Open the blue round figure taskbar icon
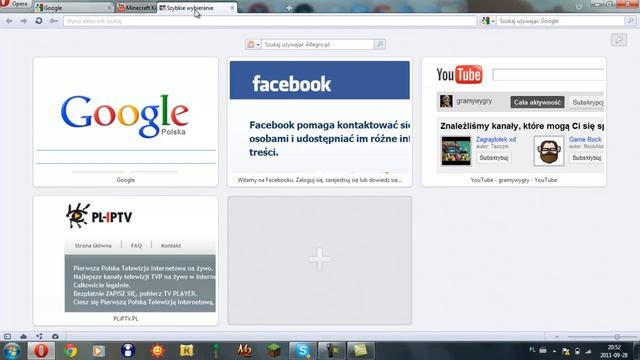640x360 pixels. (x=128, y=351)
